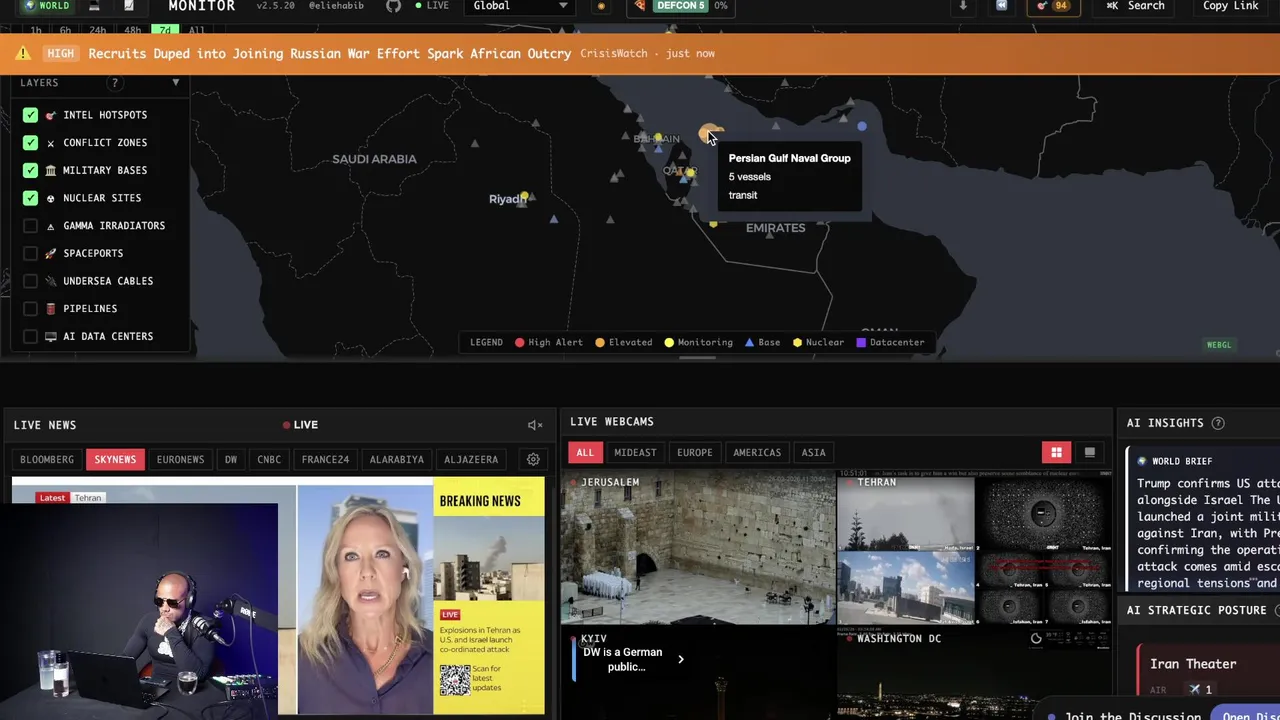1280x720 pixels.
Task: Click the Copy Link button
Action: coord(1230,6)
